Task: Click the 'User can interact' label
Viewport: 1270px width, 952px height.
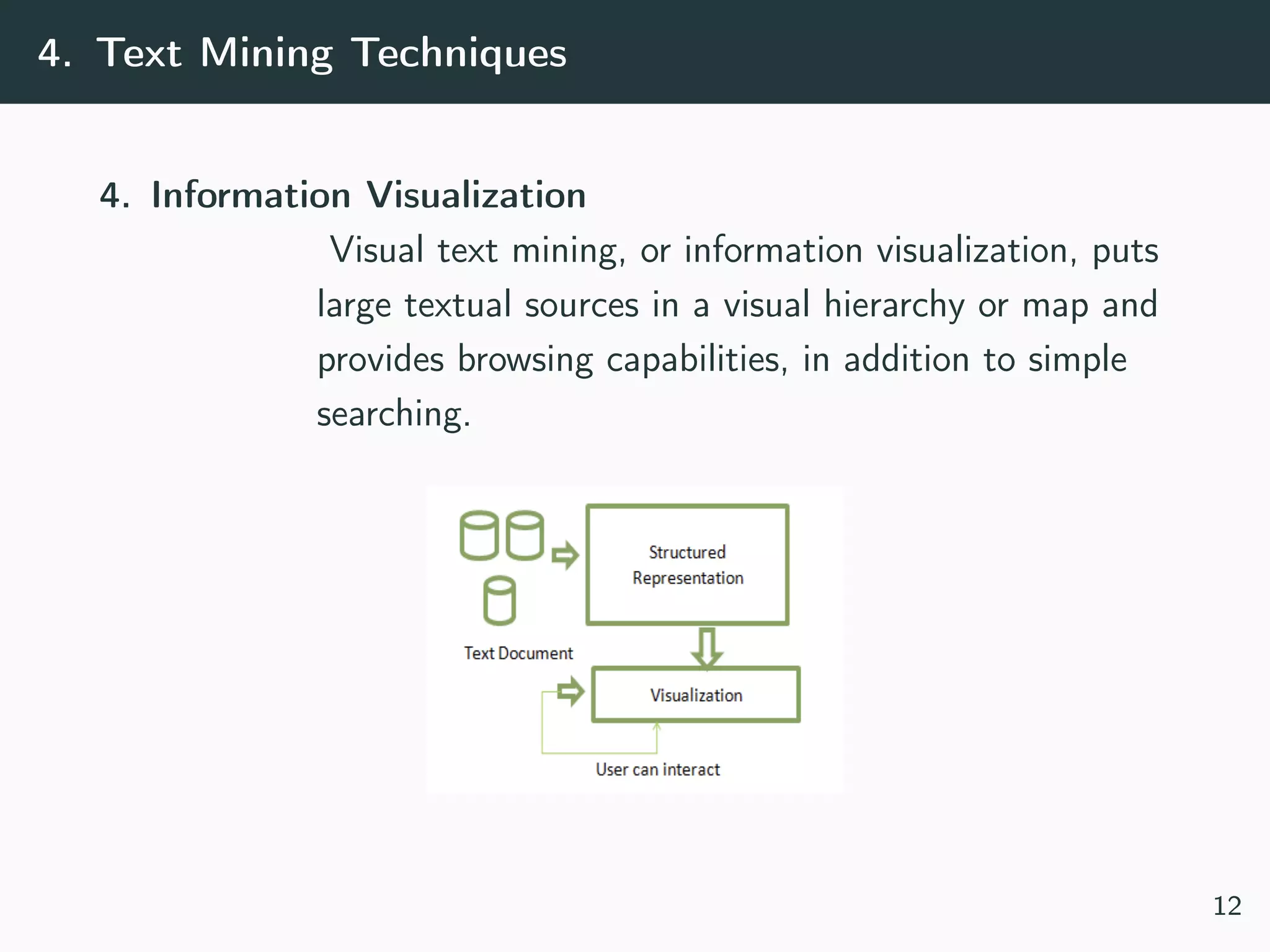Action: tap(658, 769)
